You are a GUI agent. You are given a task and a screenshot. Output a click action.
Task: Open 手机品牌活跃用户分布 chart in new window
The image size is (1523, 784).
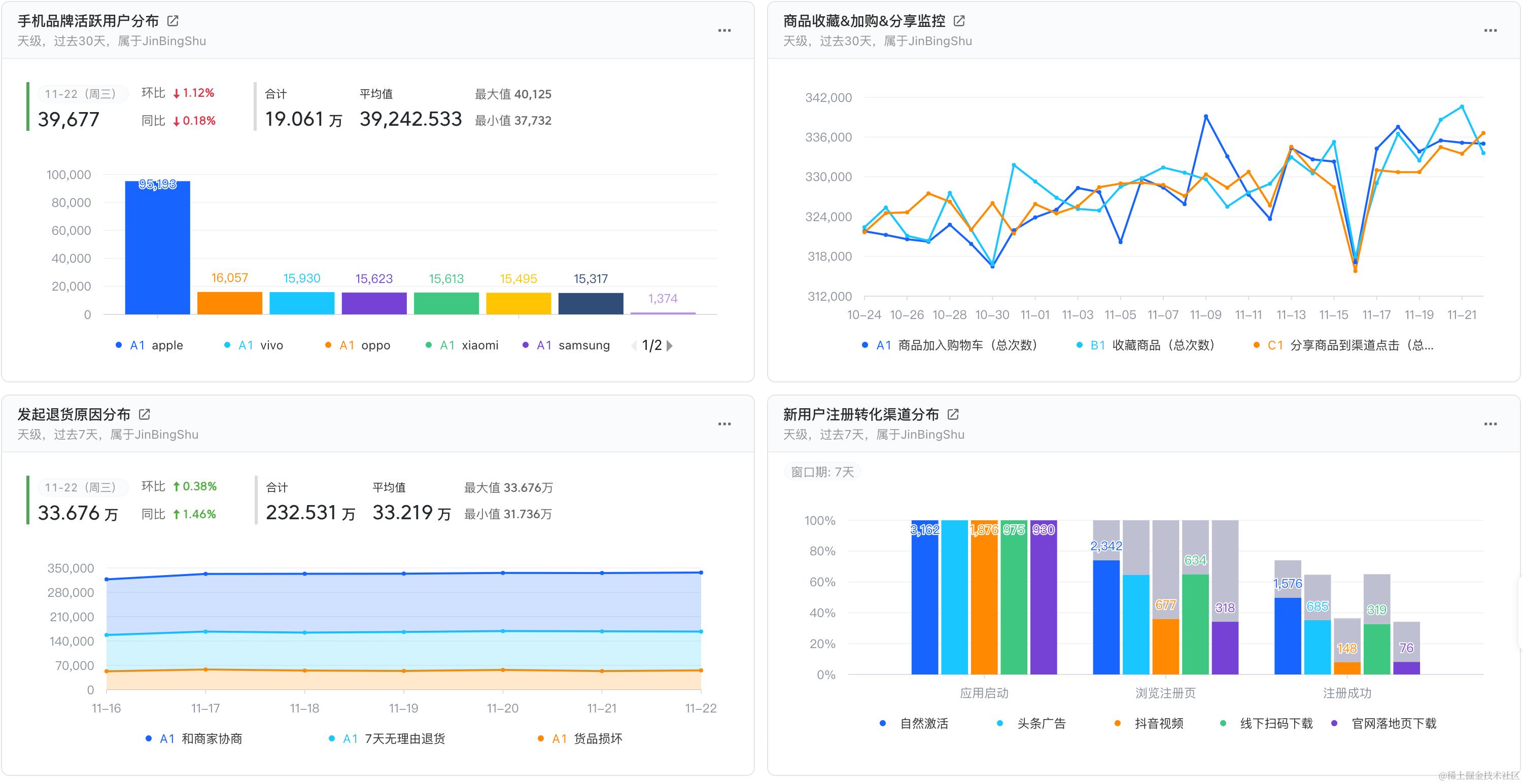[172, 21]
